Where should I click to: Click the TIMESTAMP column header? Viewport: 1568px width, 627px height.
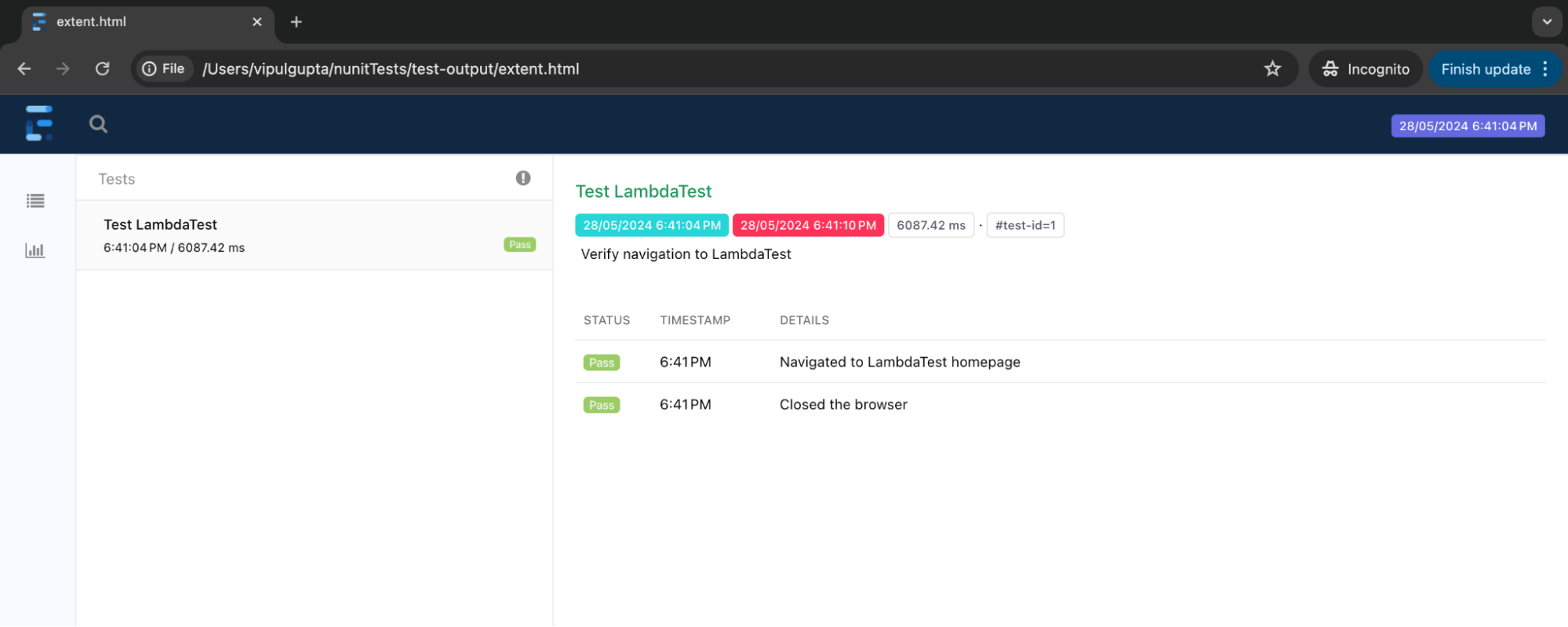click(x=695, y=320)
